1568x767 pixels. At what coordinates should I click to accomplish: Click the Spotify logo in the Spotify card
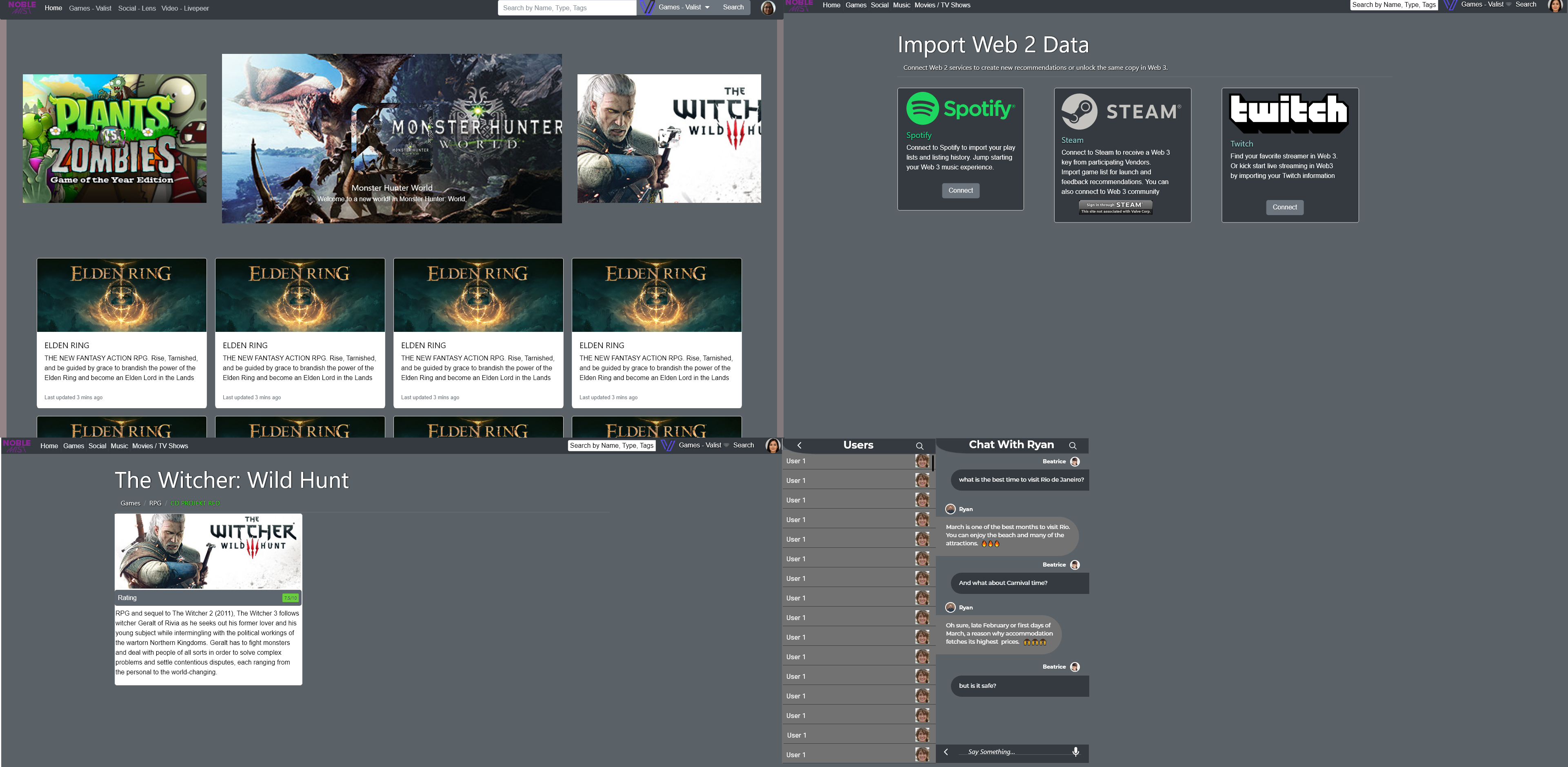[960, 108]
